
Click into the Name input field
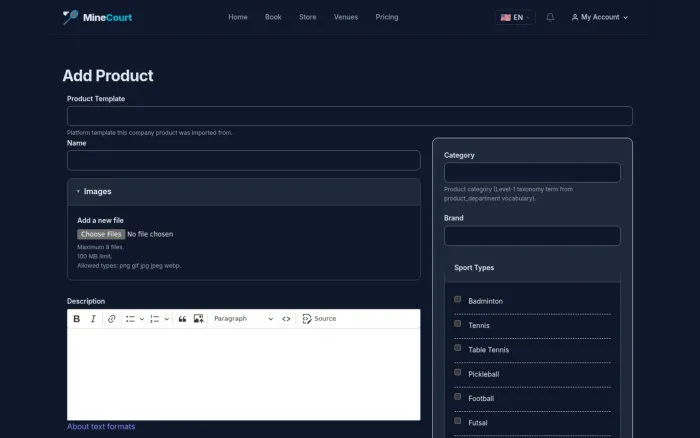point(244,160)
